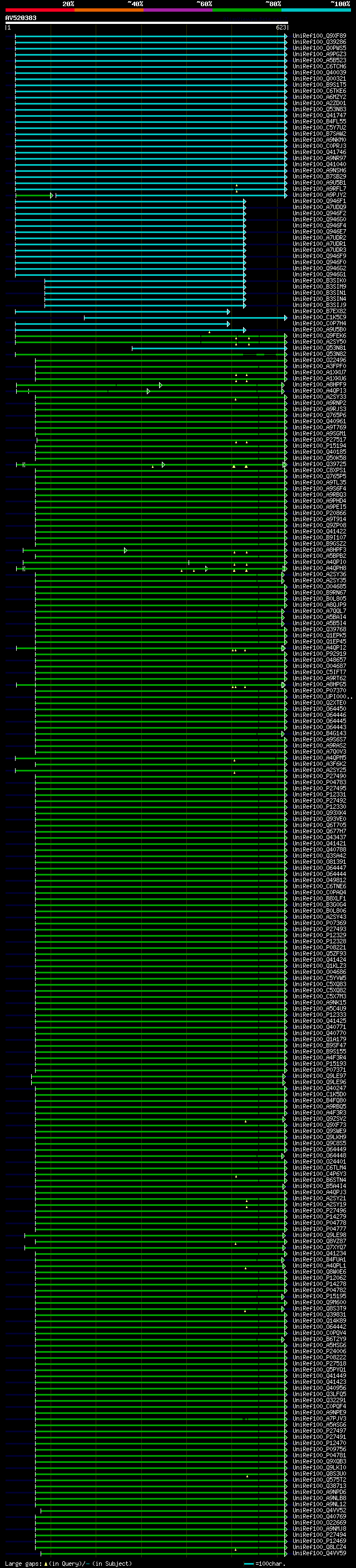This screenshot has height=1568, width=356.
Task: Open the UniRef100_Q946F1 hit label
Action: 319,201
